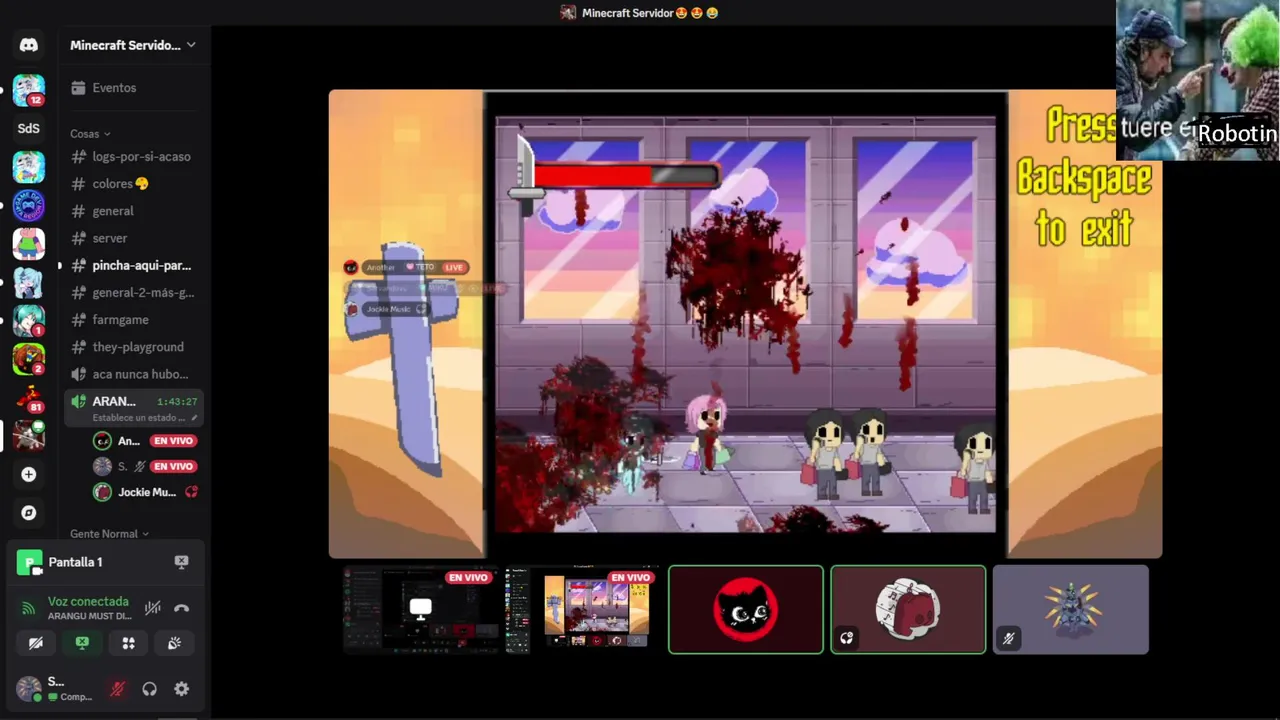Click Pantalla 1 stream label
The width and height of the screenshot is (1280, 720).
pos(75,562)
